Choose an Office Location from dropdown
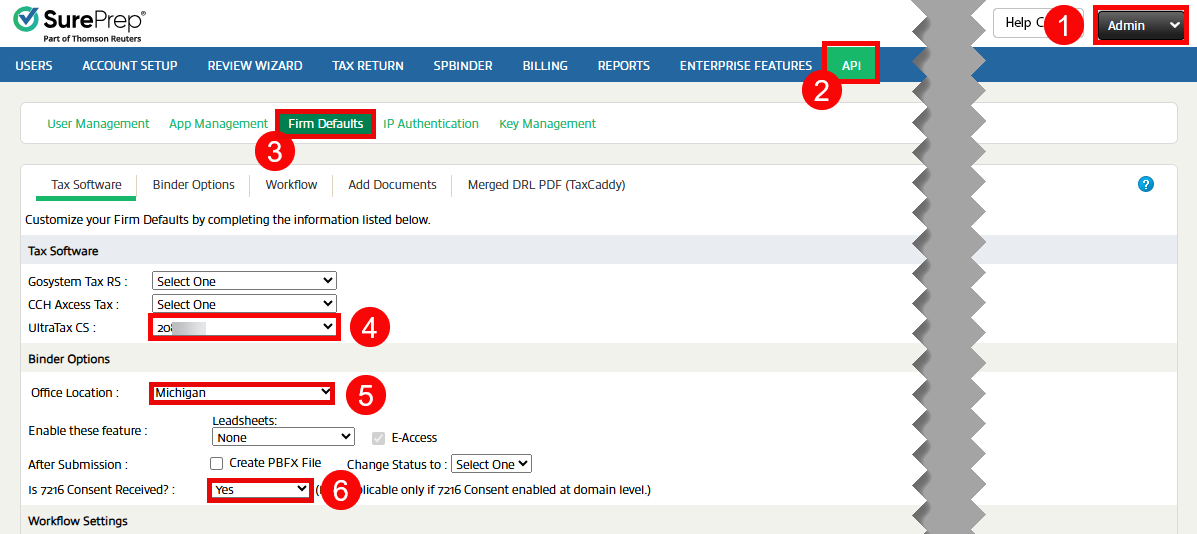1197x534 pixels. click(x=242, y=393)
